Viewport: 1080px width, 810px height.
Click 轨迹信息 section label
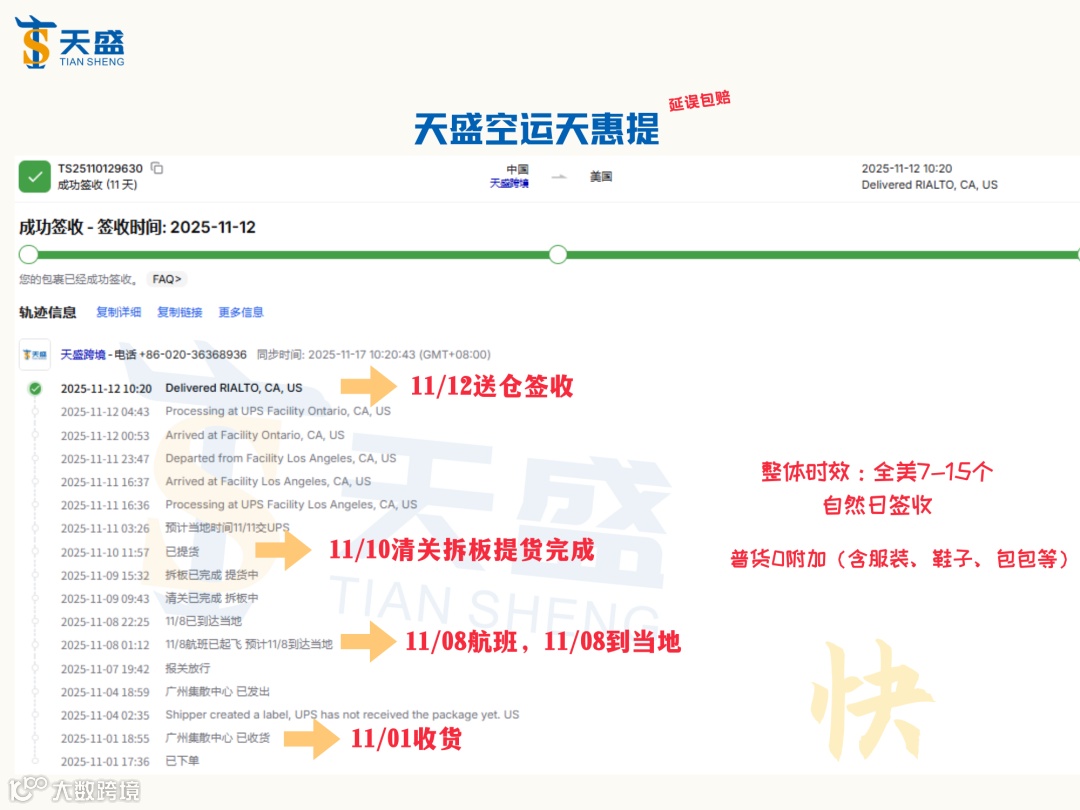pos(48,312)
